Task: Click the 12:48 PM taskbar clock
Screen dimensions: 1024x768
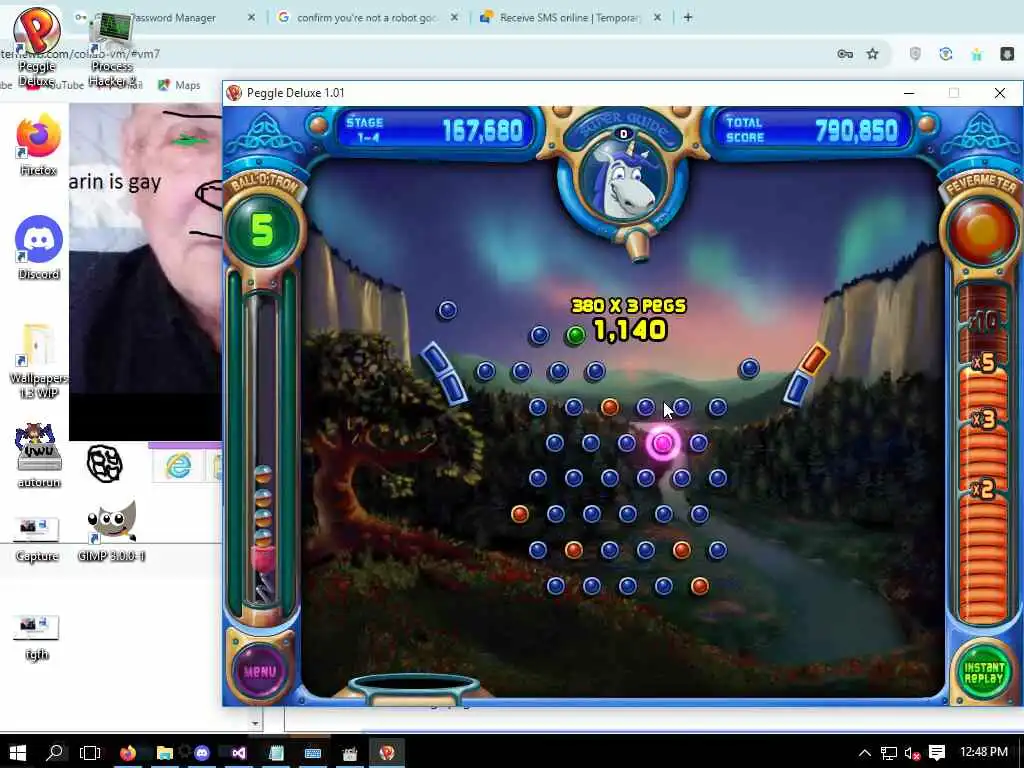Action: point(984,752)
